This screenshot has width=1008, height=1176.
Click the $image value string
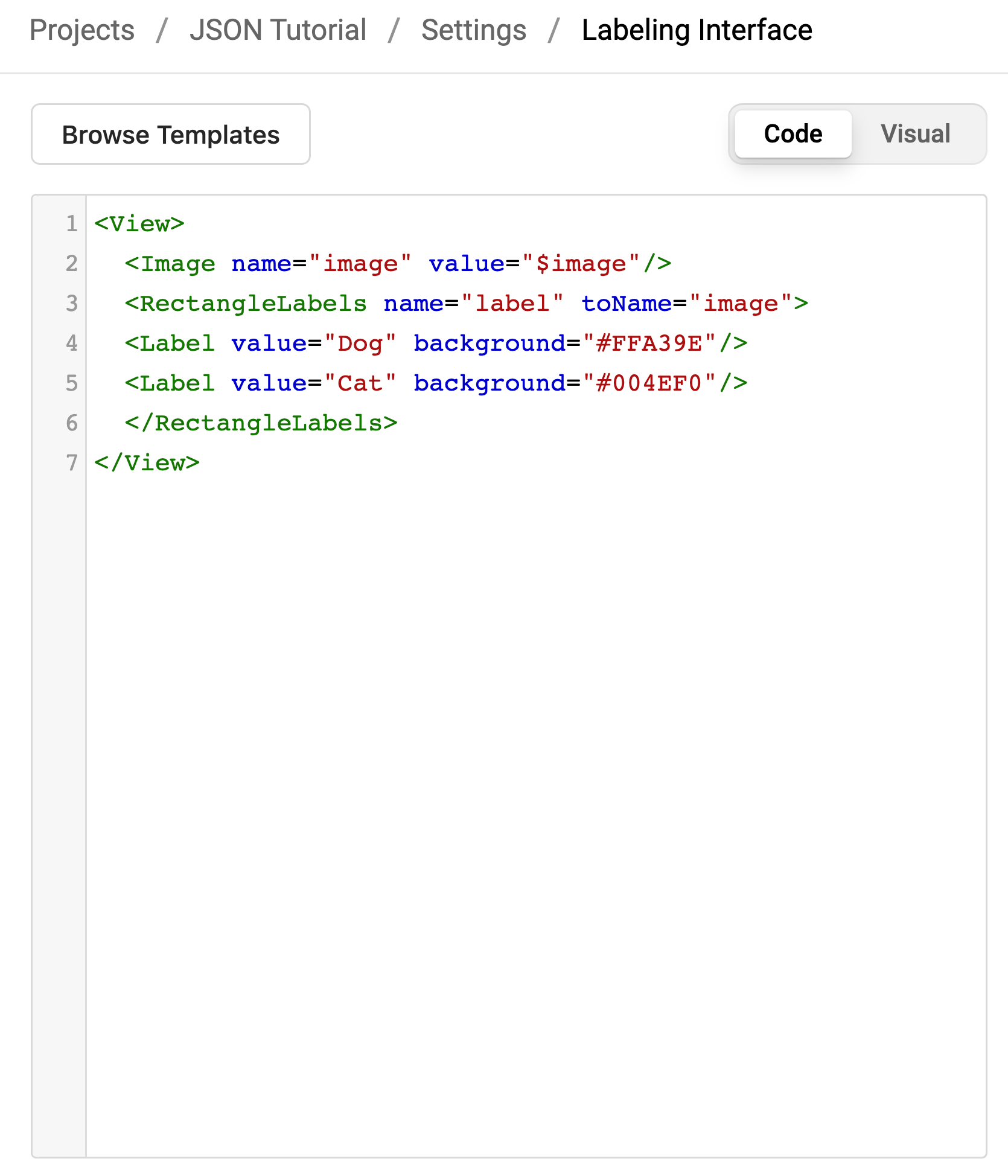pos(581,264)
